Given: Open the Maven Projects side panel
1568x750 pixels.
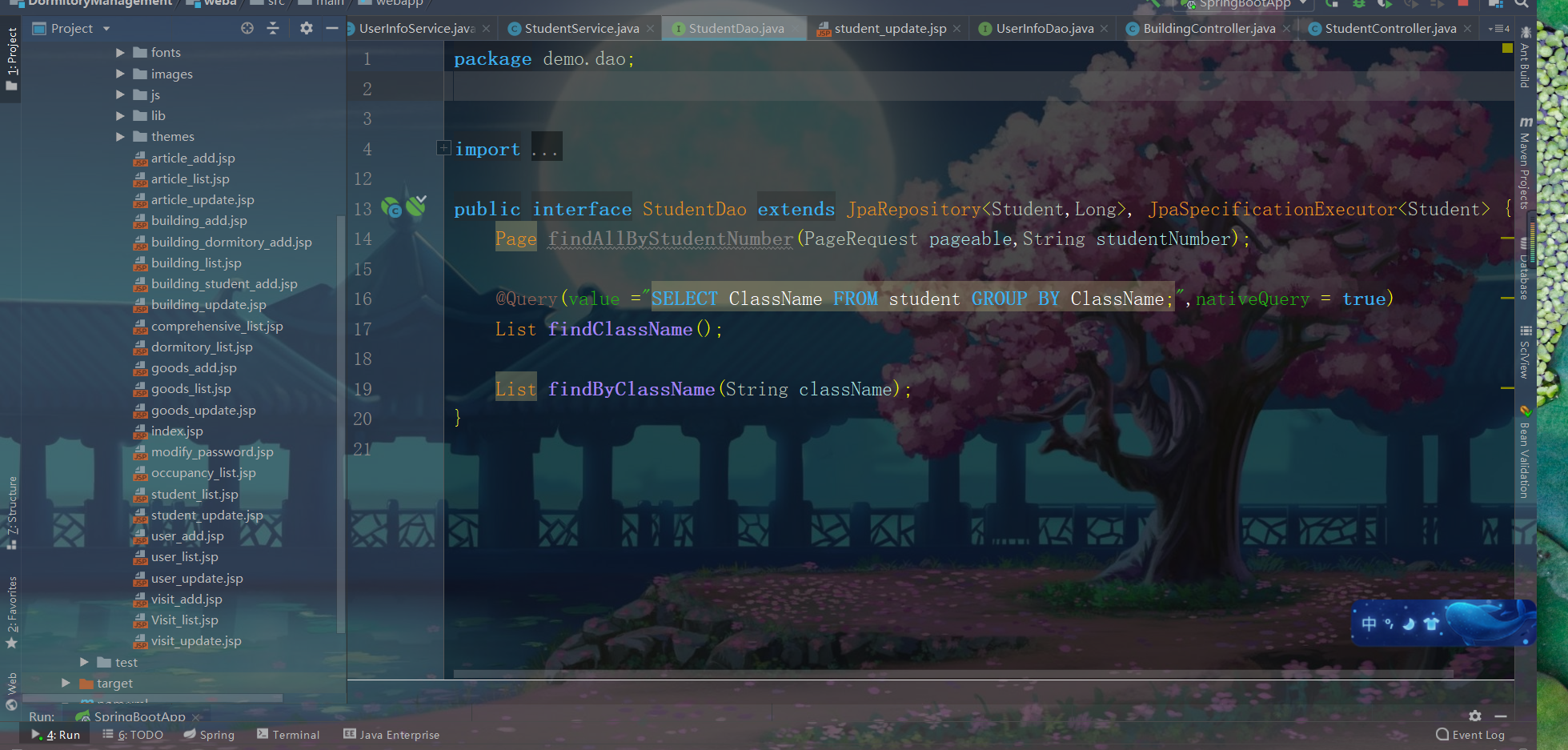Looking at the screenshot, I should pyautogui.click(x=1525, y=164).
